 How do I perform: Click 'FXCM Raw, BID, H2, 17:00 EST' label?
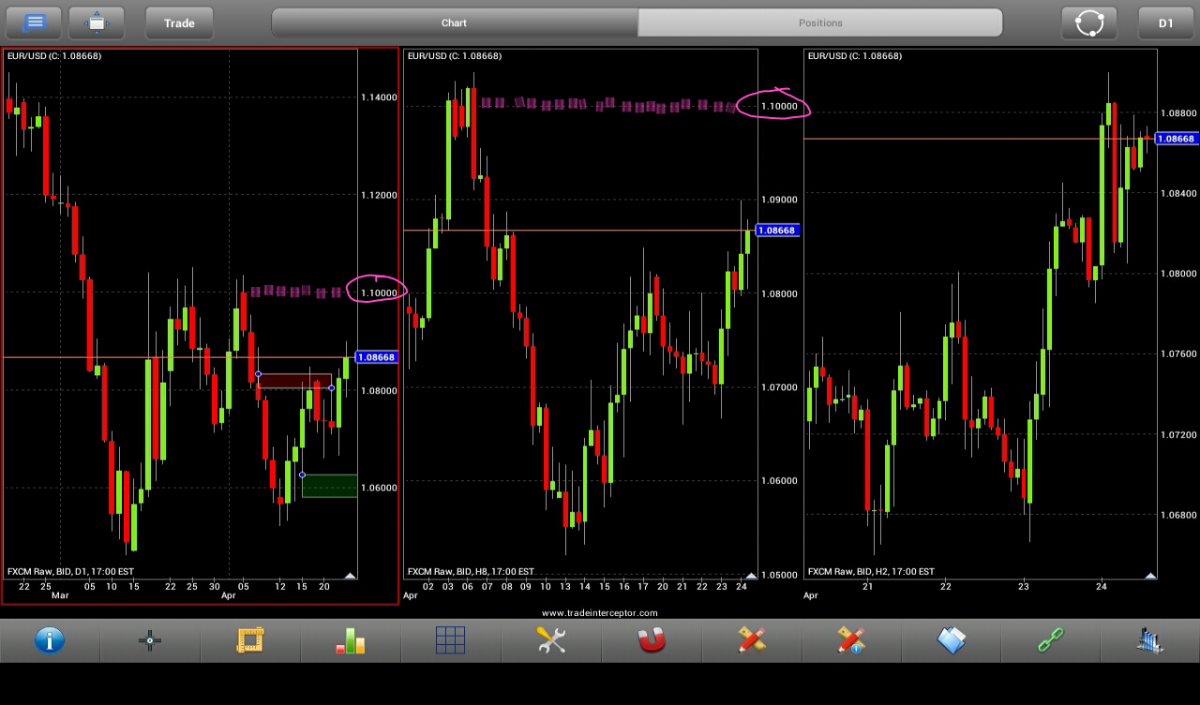(870, 571)
